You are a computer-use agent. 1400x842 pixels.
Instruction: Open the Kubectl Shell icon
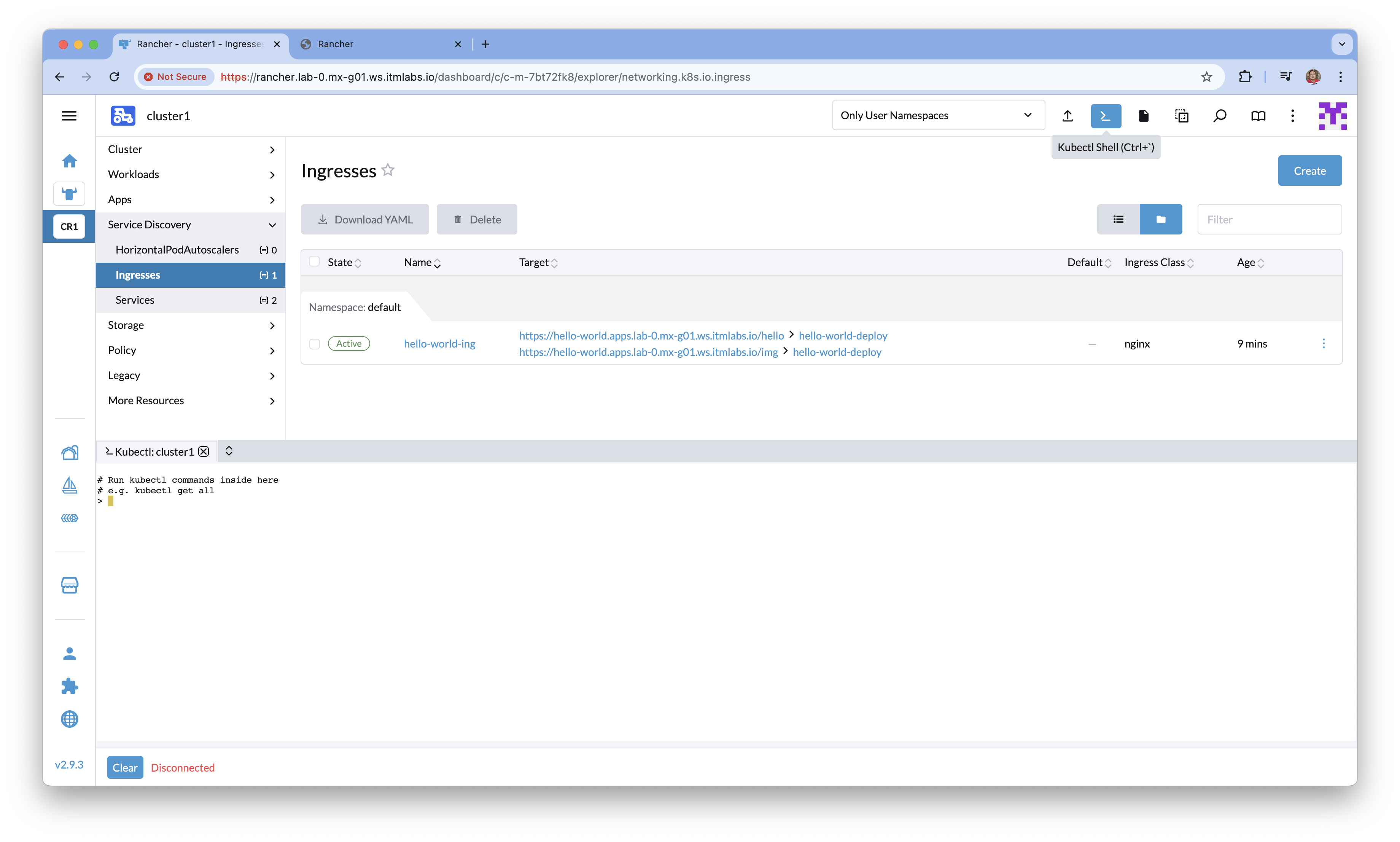1105,116
